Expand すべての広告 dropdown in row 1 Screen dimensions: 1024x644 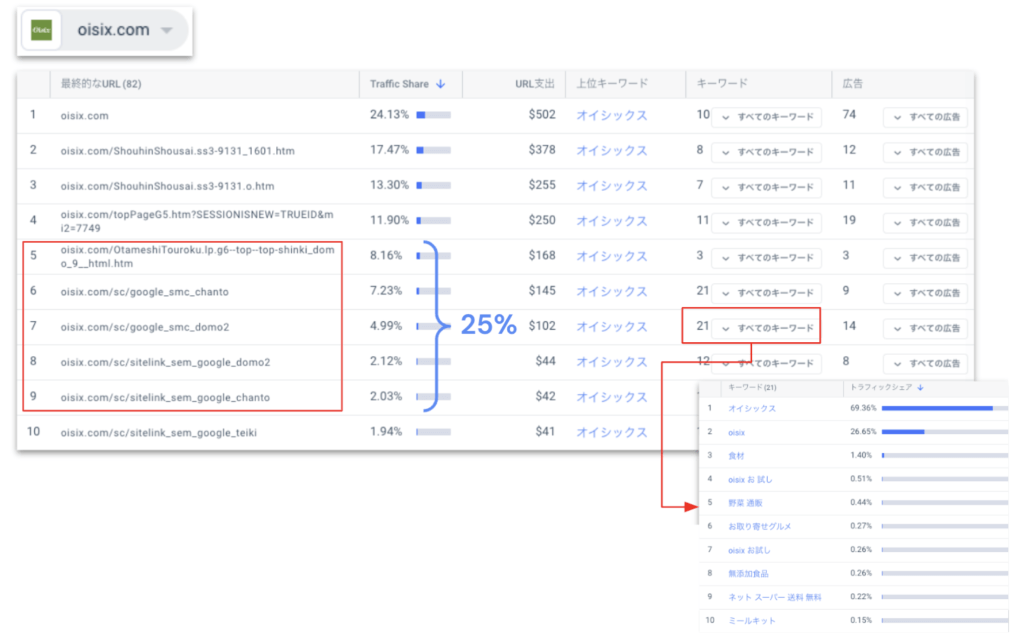[x=925, y=117]
